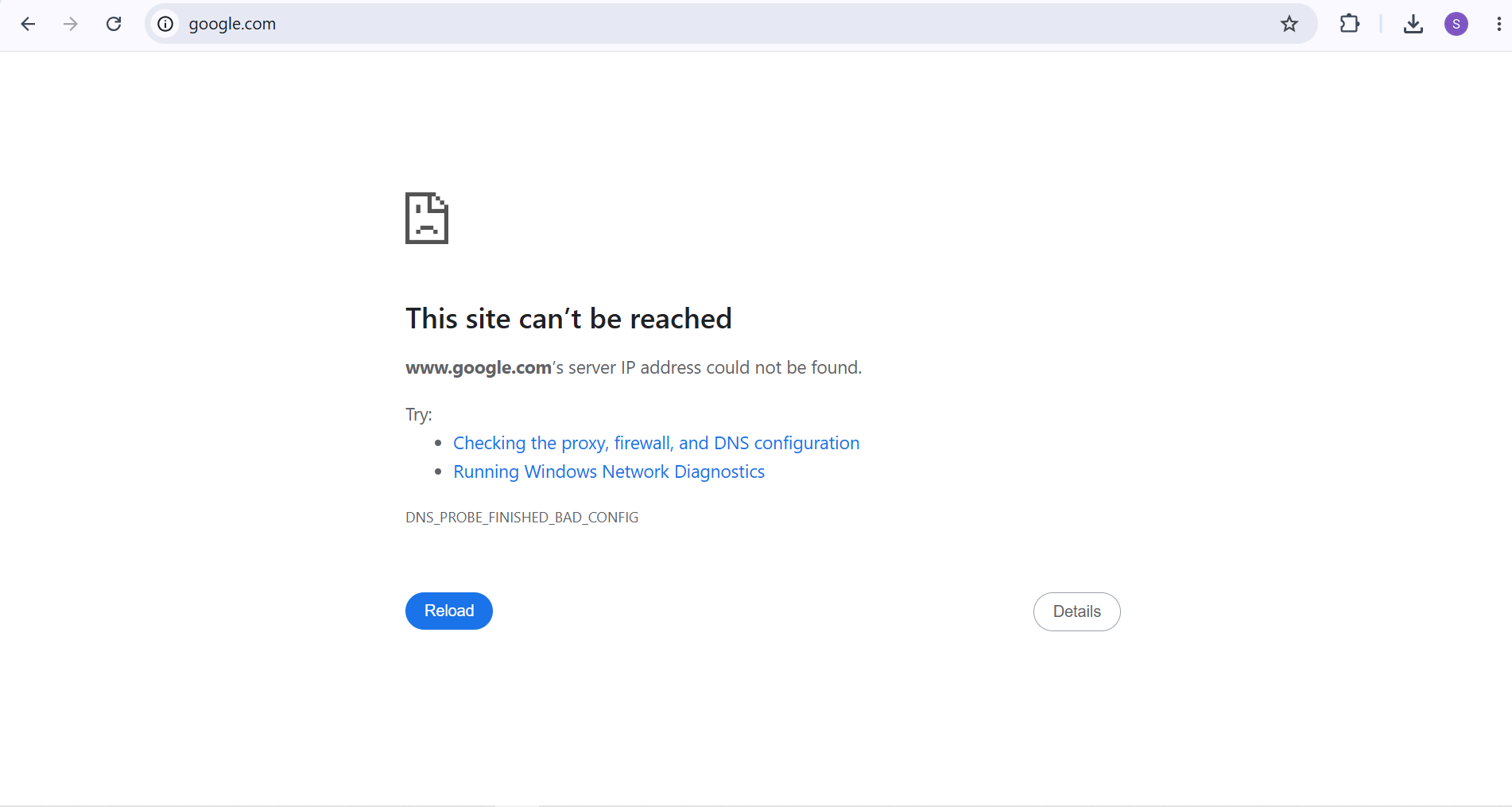Show error Details button
Image resolution: width=1512 pixels, height=807 pixels.
1076,611
